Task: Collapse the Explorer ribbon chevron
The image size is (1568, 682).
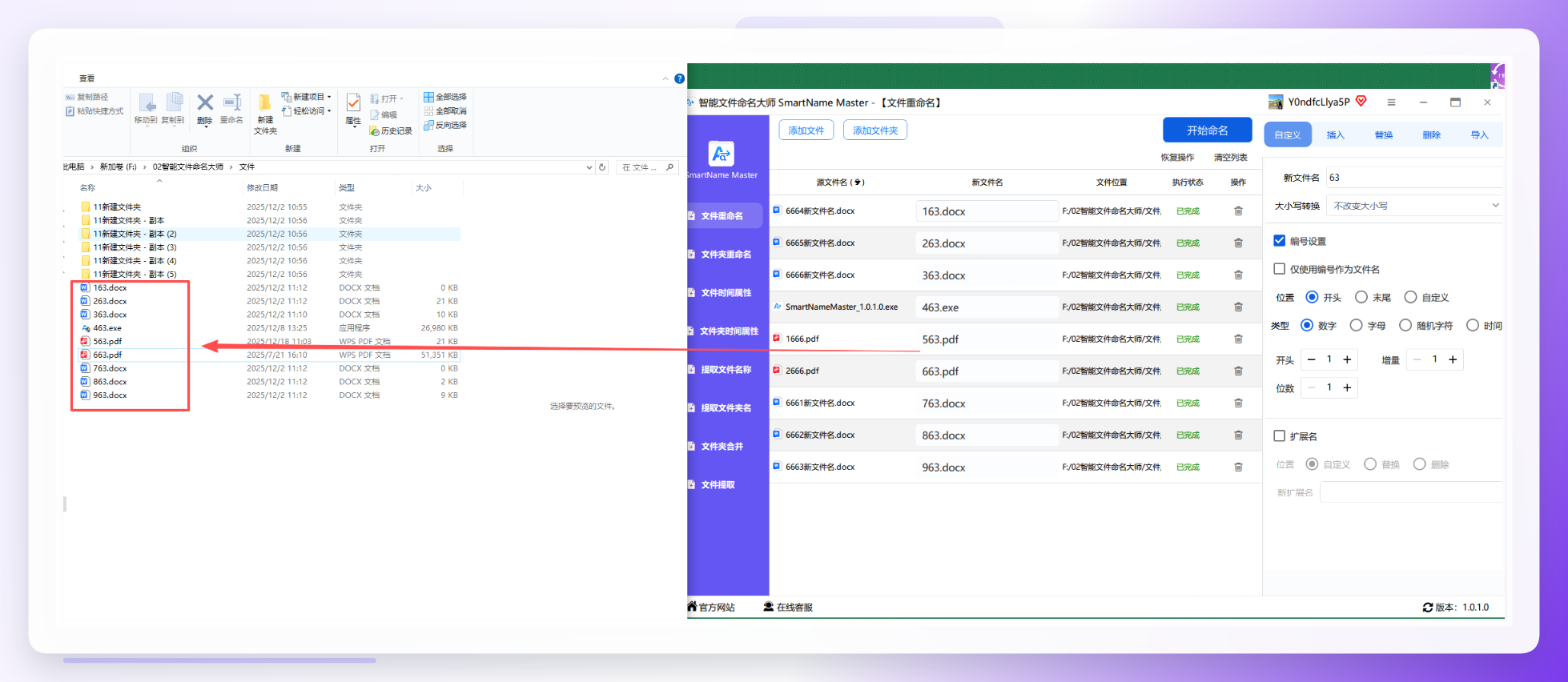Action: pyautogui.click(x=665, y=78)
